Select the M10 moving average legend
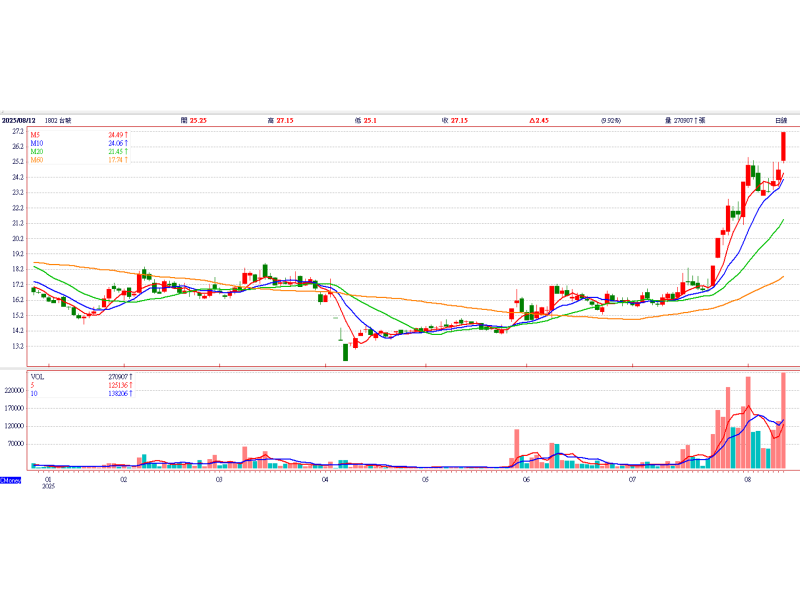Image resolution: width=800 pixels, height=600 pixels. point(36,143)
